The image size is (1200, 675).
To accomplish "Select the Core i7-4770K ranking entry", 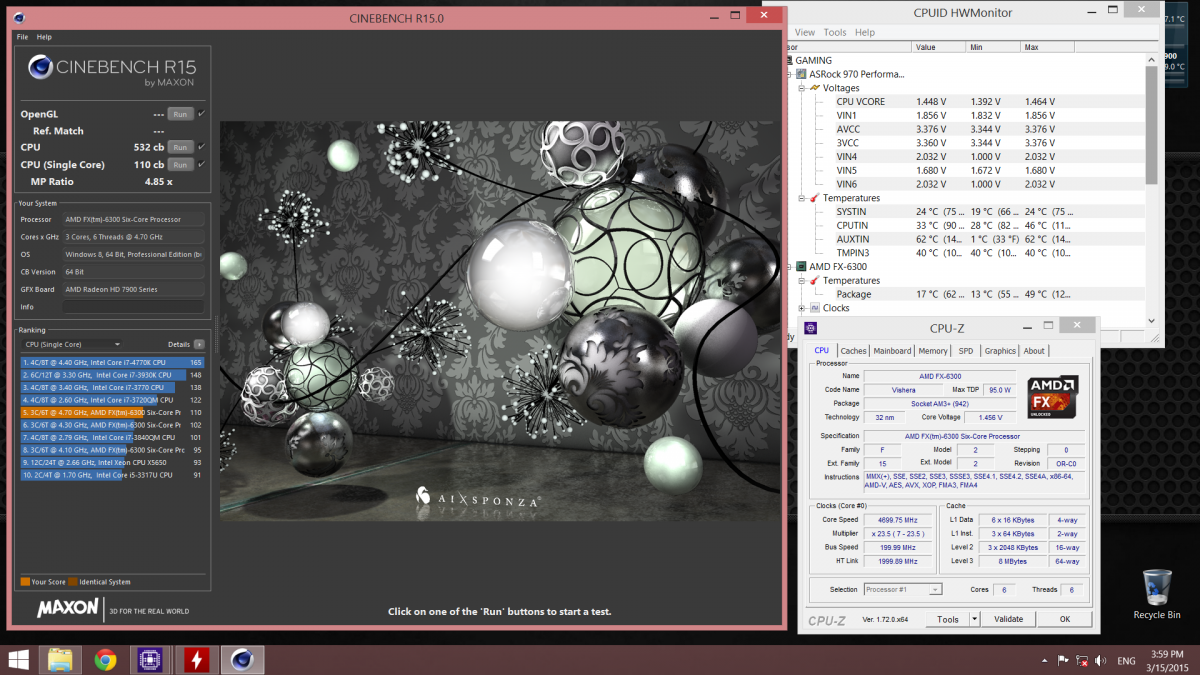I will (113, 362).
